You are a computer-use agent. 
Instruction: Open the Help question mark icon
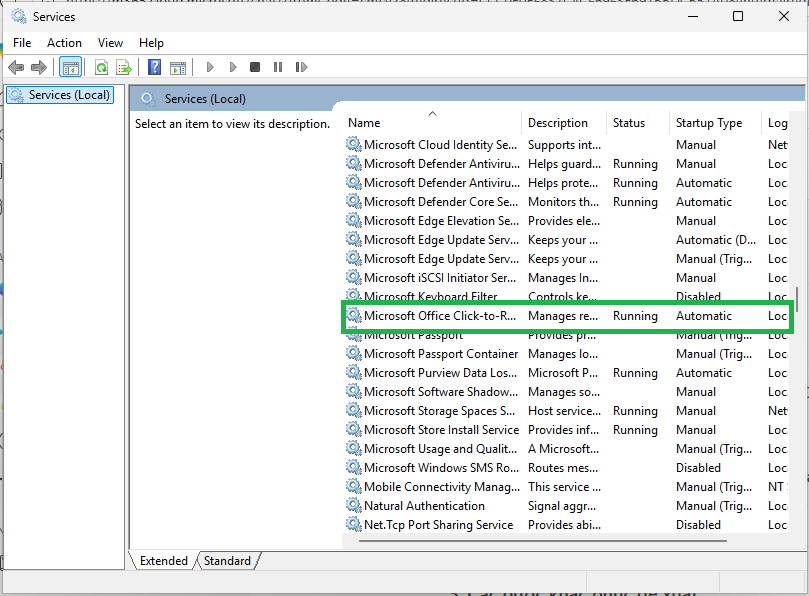pos(154,67)
